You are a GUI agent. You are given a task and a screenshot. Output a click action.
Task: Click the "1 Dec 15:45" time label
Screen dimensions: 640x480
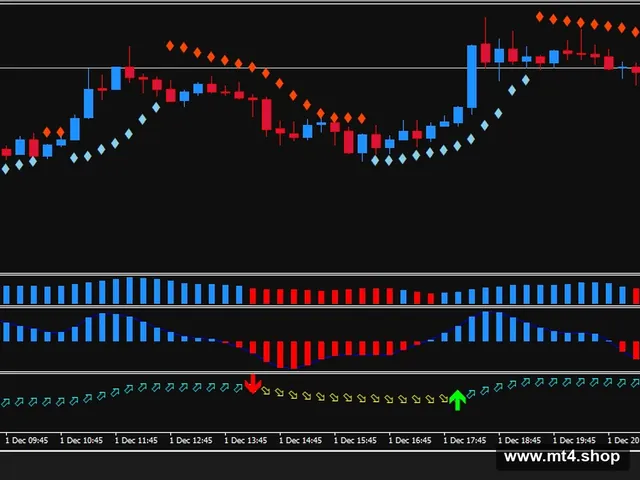tap(355, 440)
